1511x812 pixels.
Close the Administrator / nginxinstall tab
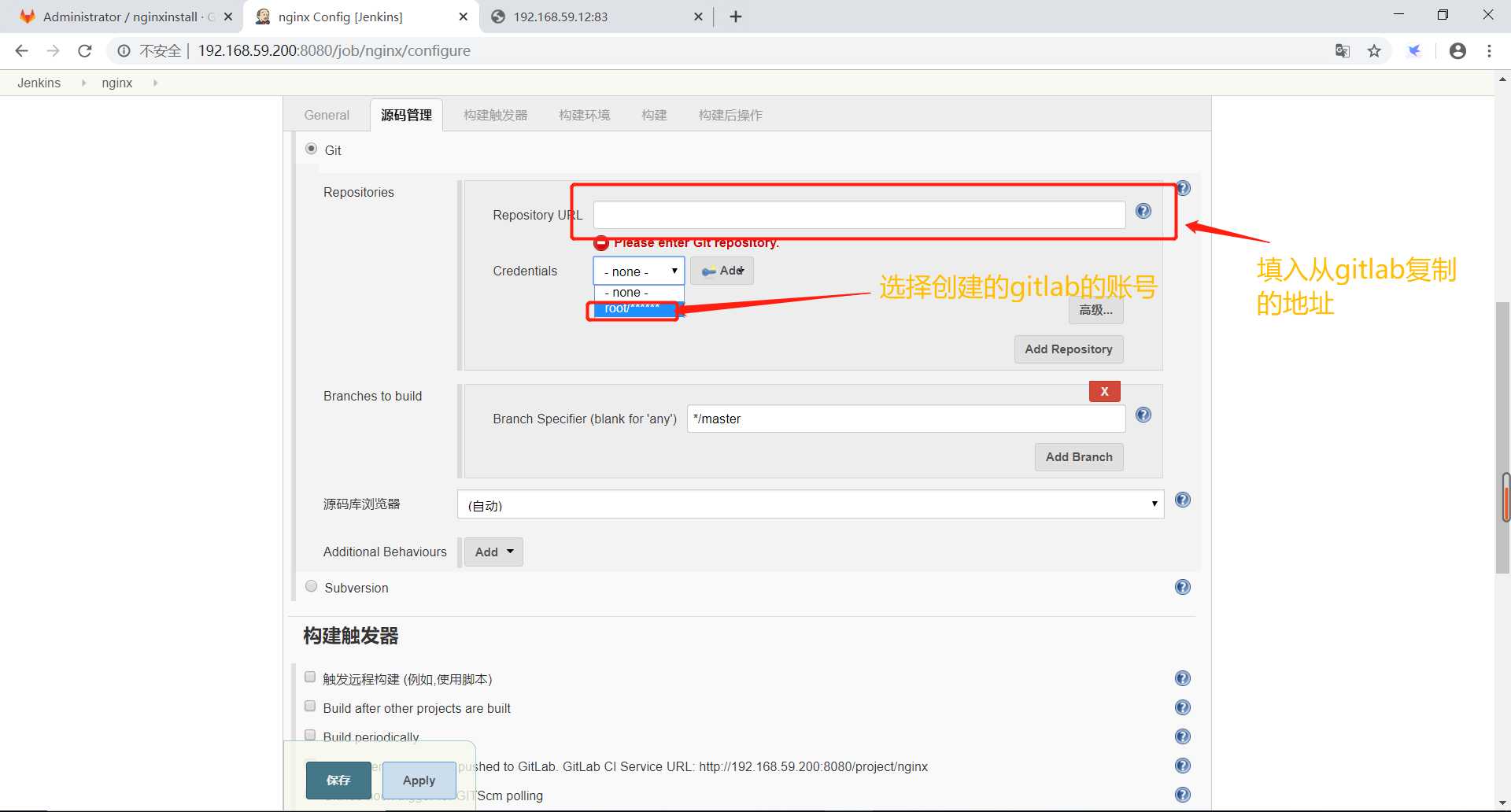click(228, 17)
